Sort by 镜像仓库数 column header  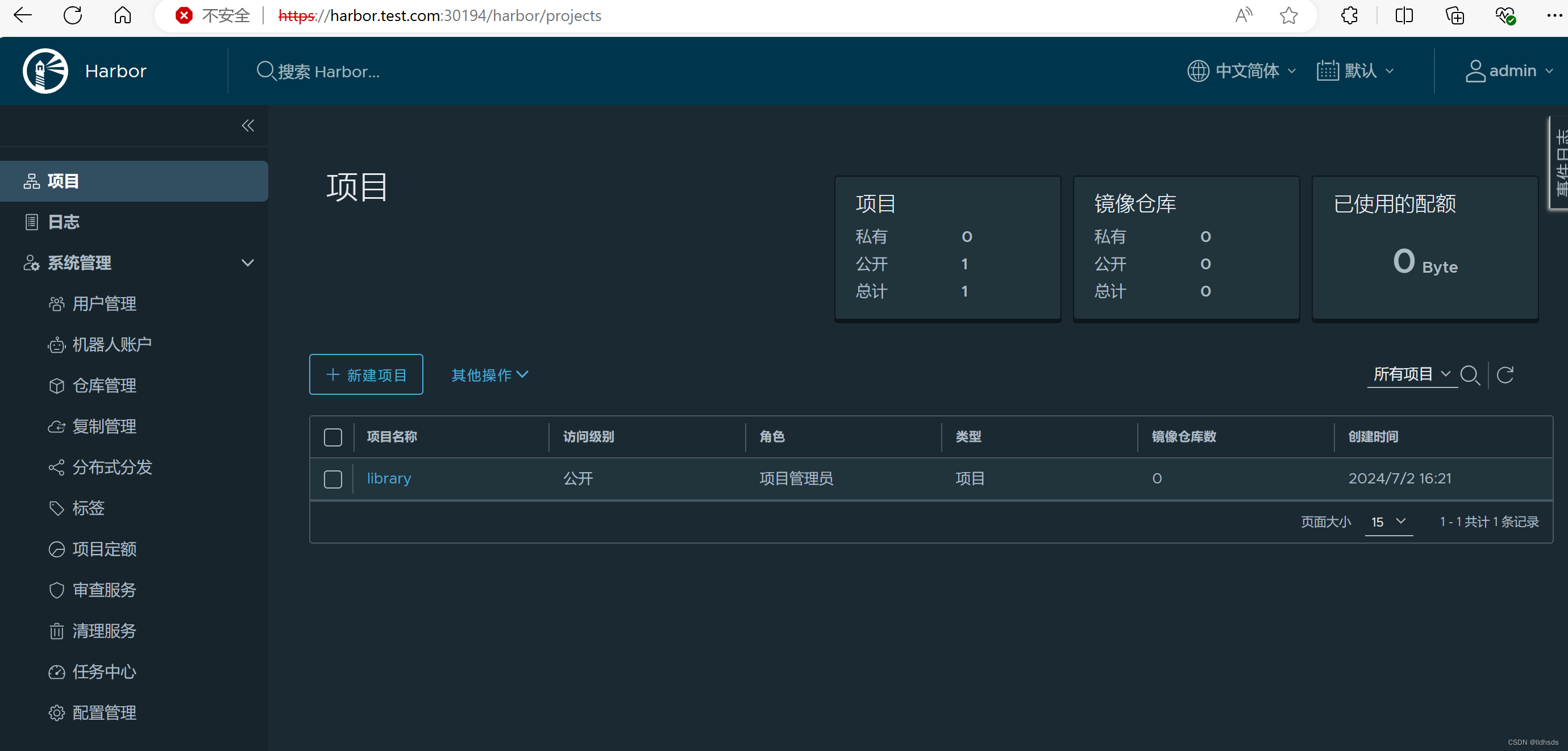tap(1183, 436)
